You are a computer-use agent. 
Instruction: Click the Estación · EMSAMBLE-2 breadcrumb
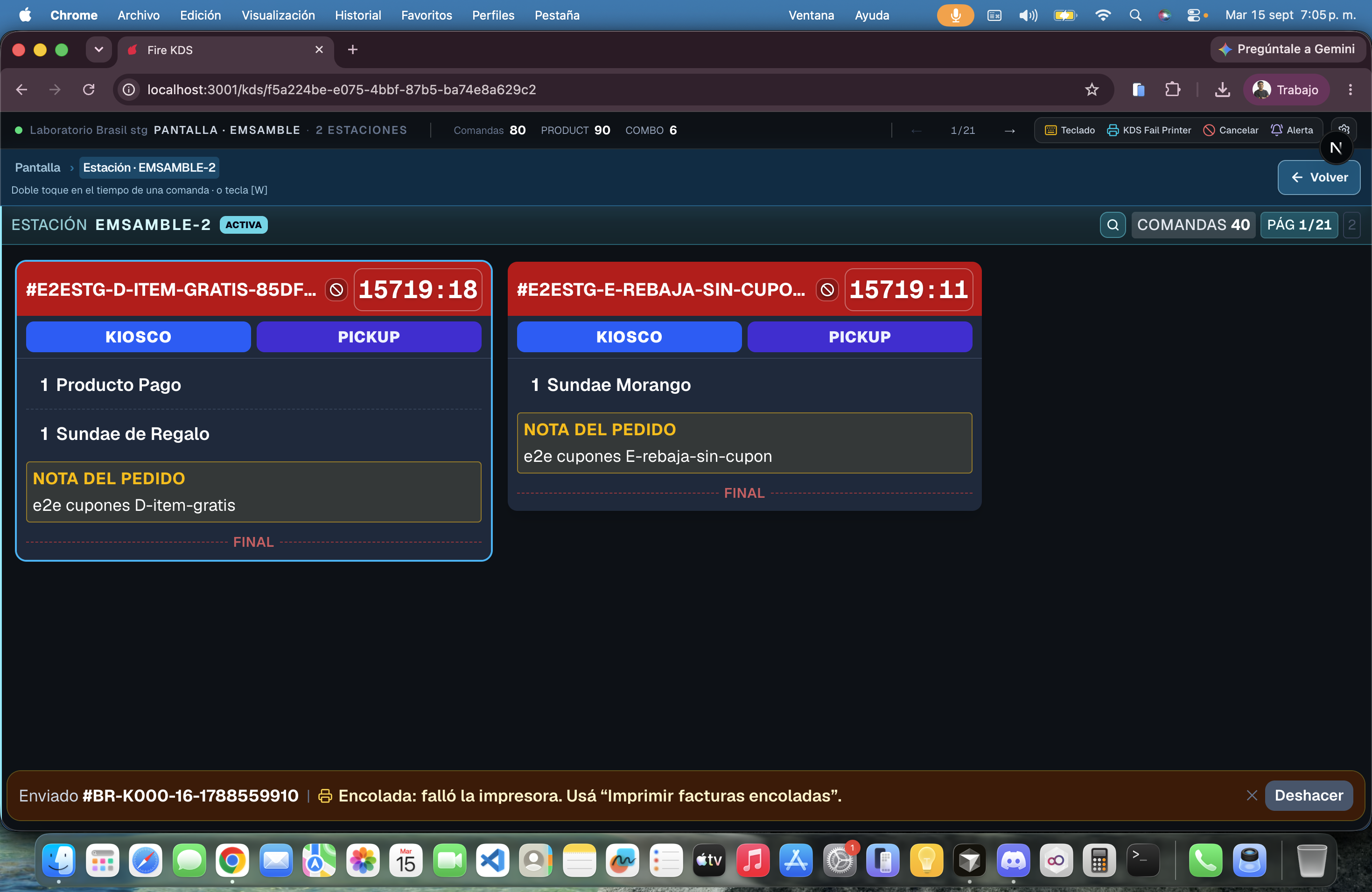(x=149, y=167)
